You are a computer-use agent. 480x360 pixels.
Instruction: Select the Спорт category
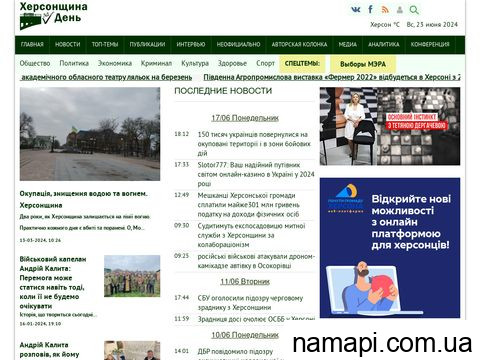point(265,63)
